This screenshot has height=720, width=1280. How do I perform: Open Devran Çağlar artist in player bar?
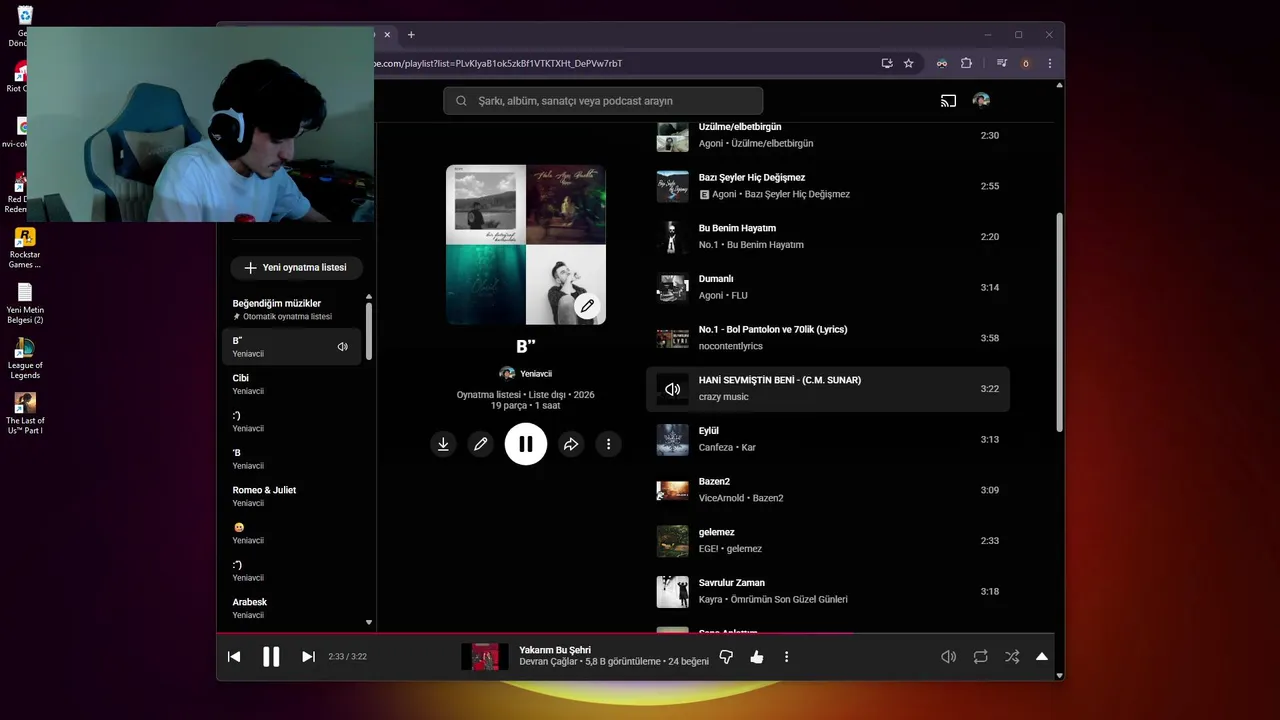(548, 662)
